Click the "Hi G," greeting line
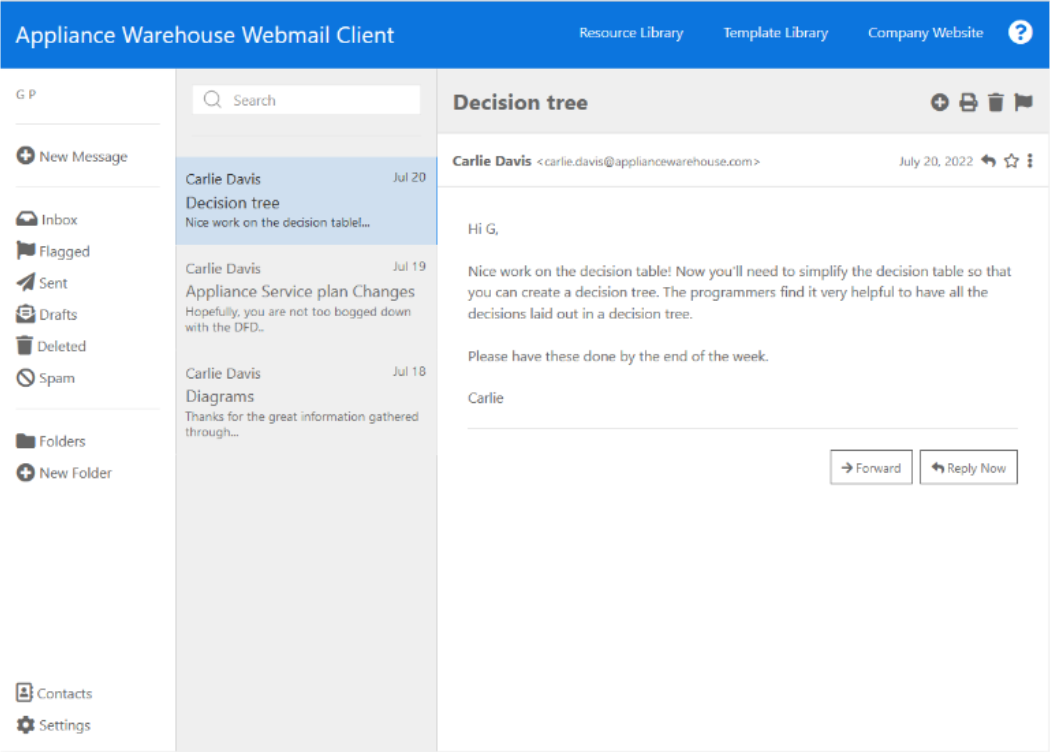Image resolution: width=1050 pixels, height=752 pixels. tap(483, 229)
